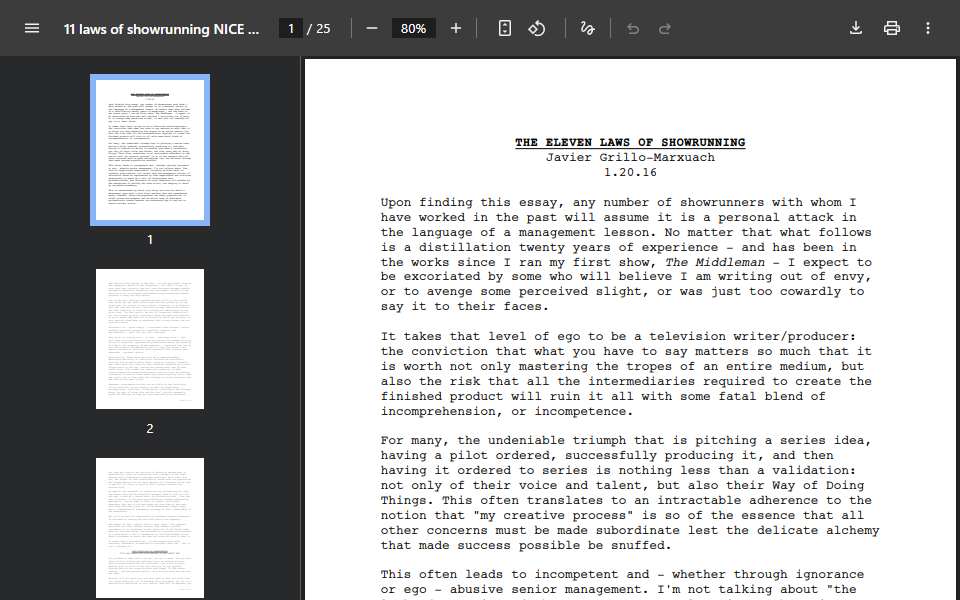Viewport: 960px width, 600px height.
Task: Open the draw annotation tool
Action: [x=587, y=28]
